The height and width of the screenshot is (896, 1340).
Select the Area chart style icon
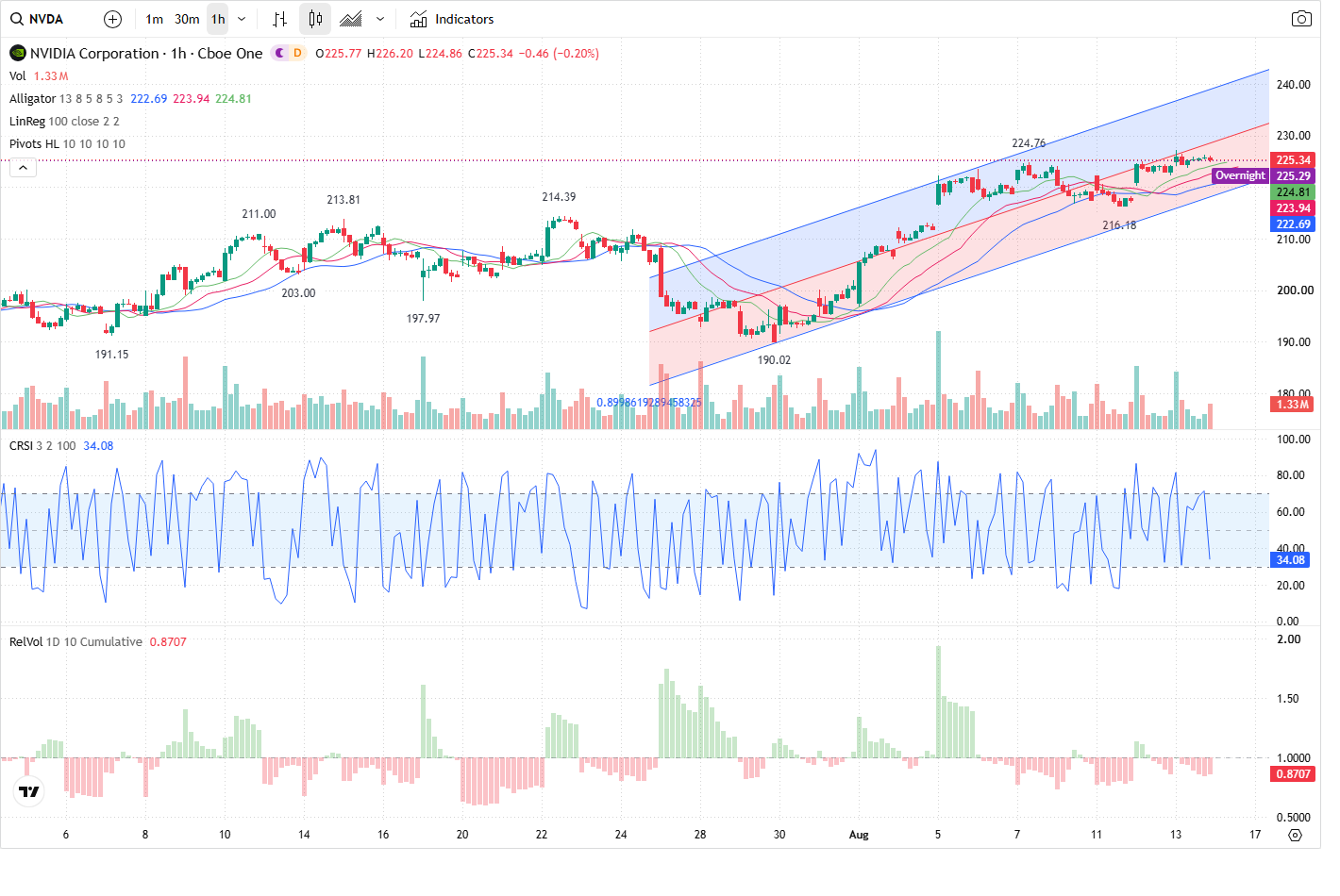(x=351, y=19)
